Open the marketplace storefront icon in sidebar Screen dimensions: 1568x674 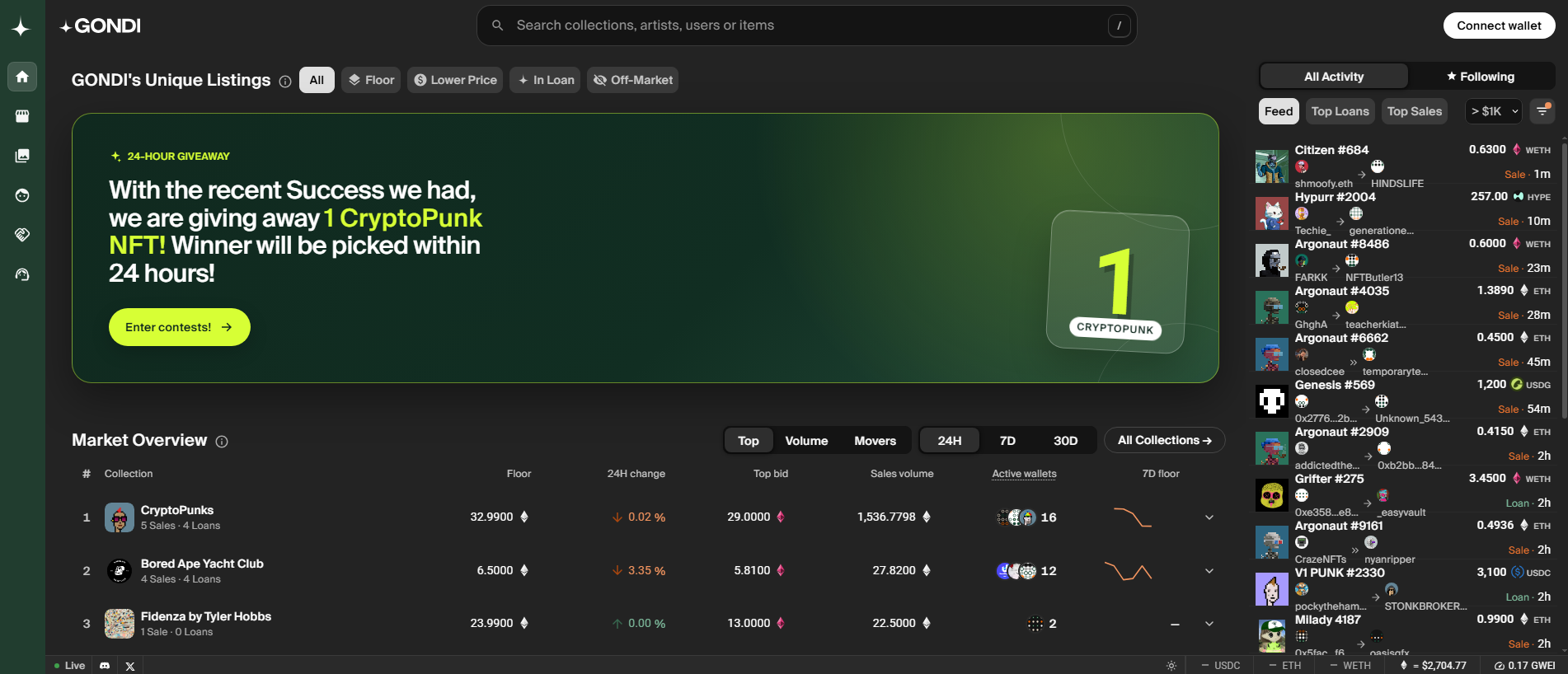(x=22, y=116)
